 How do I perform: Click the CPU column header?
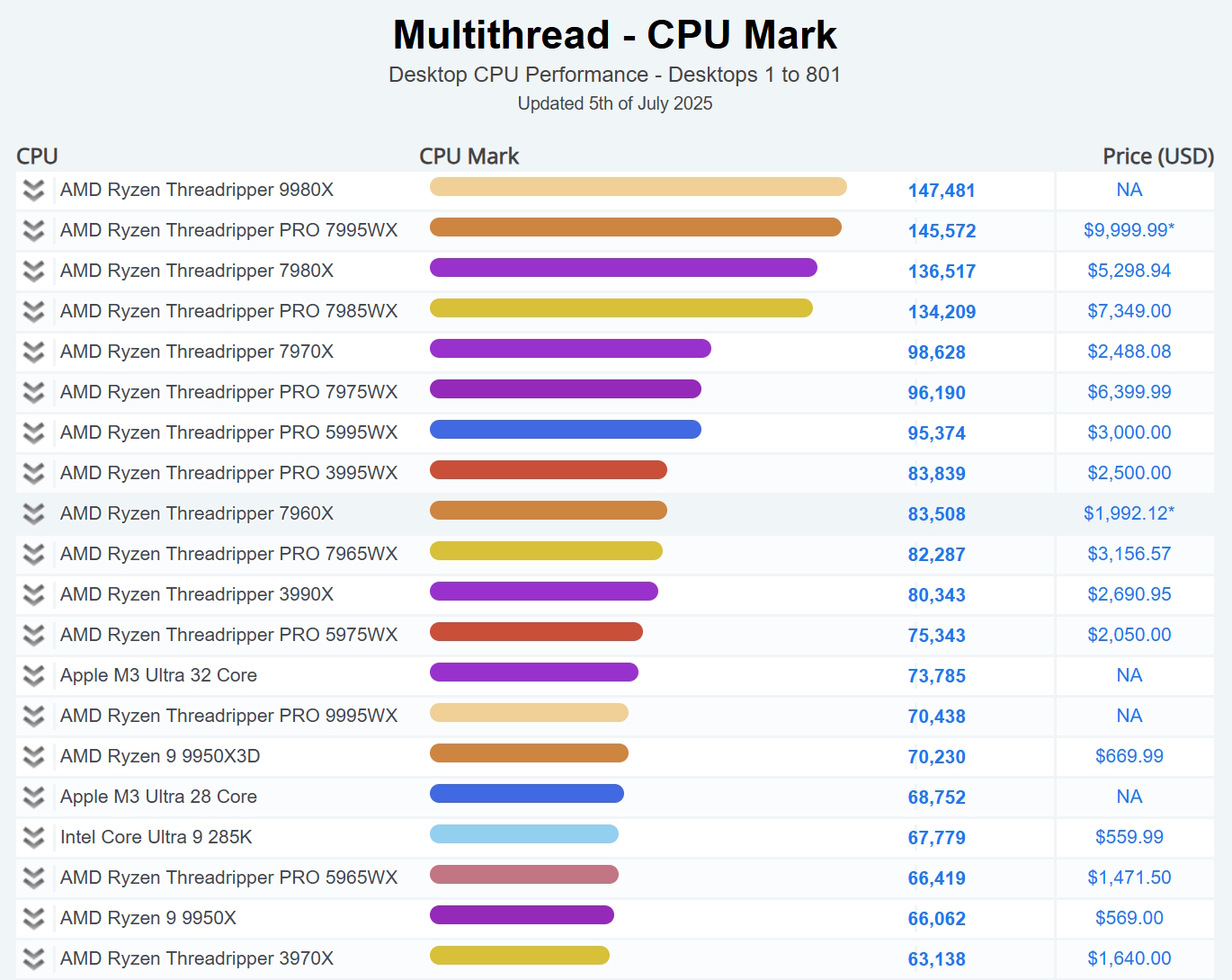pyautogui.click(x=37, y=156)
